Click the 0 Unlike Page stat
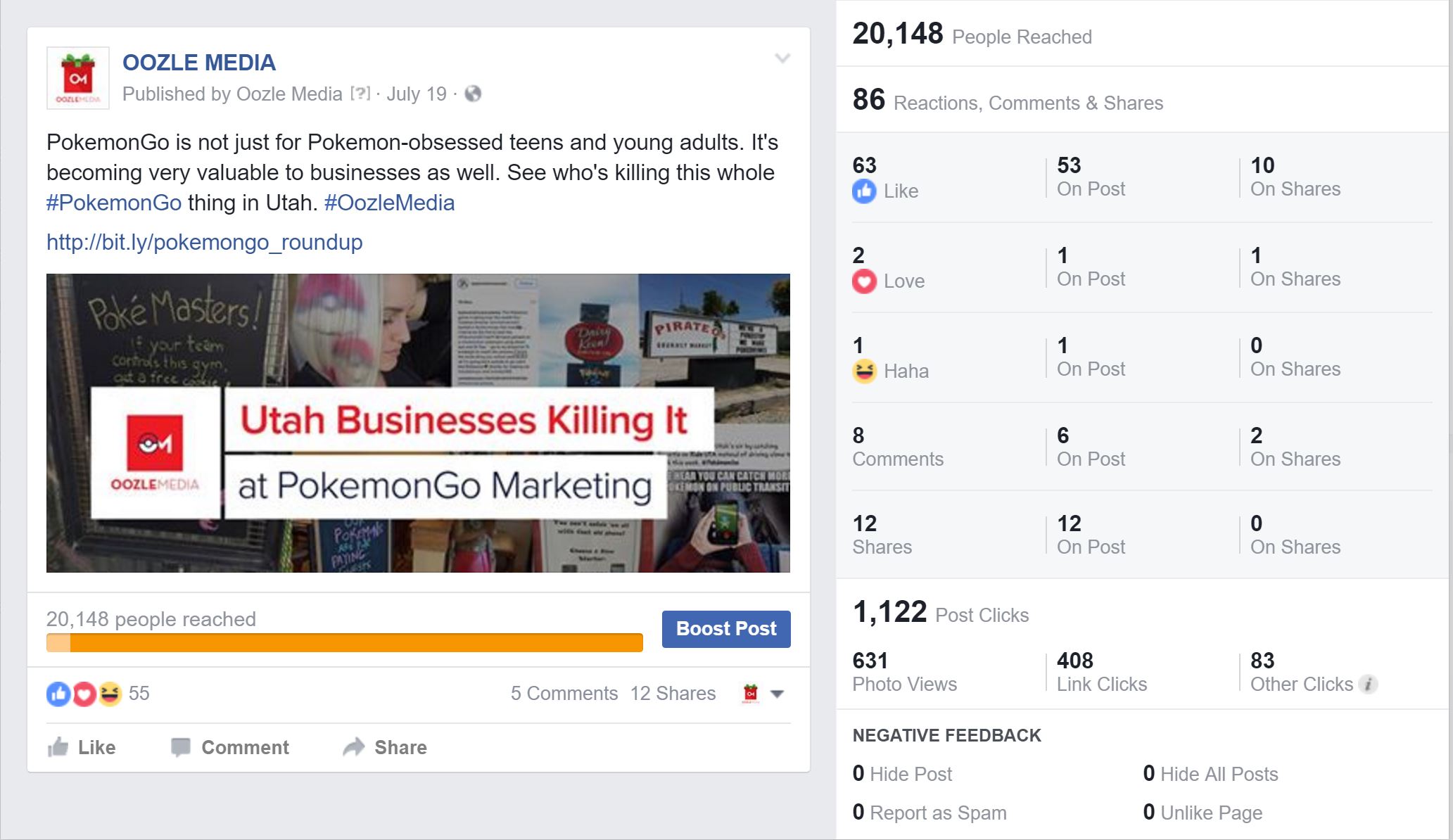The width and height of the screenshot is (1453, 840). point(1203,813)
